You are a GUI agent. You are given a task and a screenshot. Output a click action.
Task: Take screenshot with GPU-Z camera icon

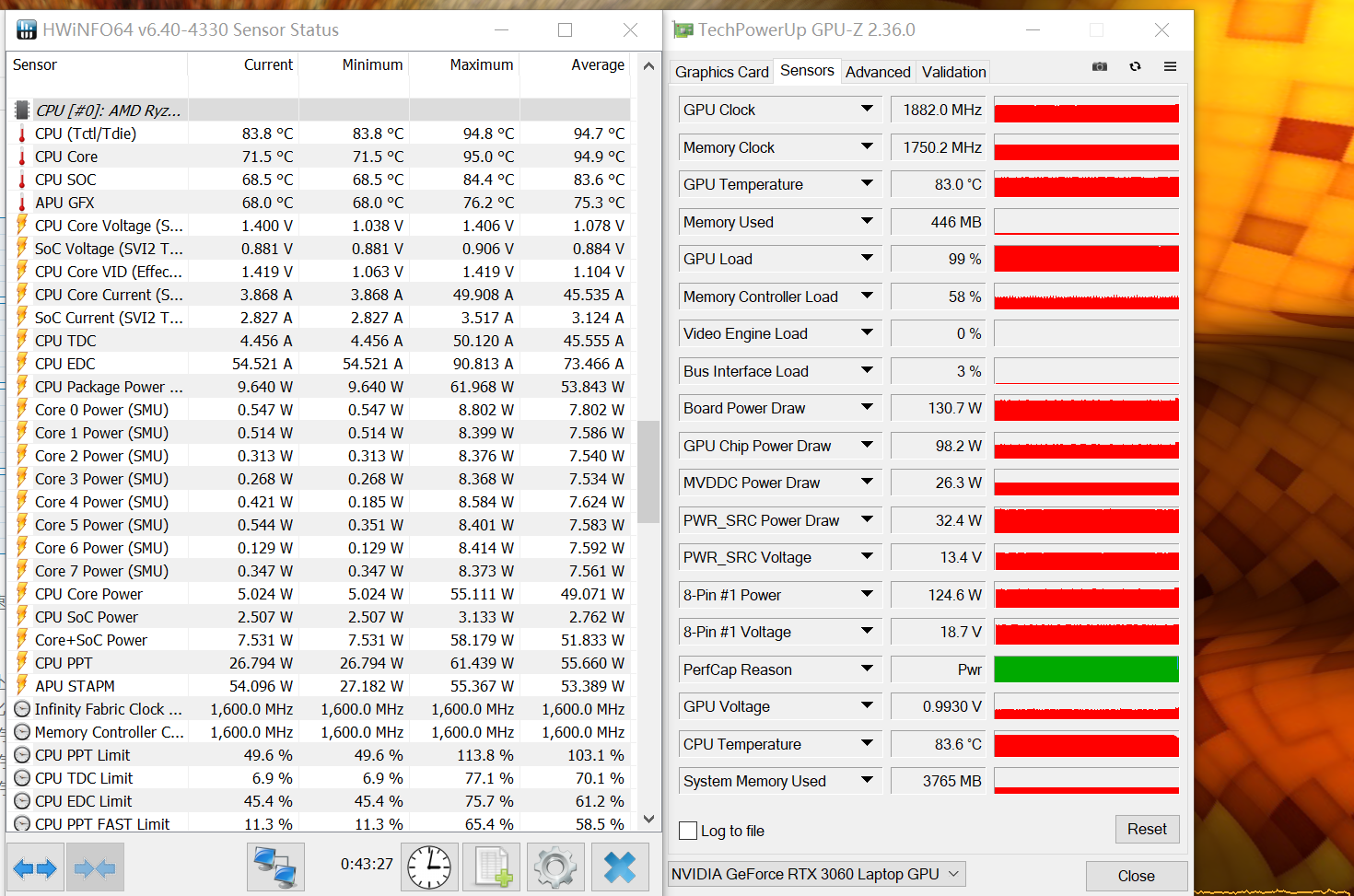tap(1100, 66)
